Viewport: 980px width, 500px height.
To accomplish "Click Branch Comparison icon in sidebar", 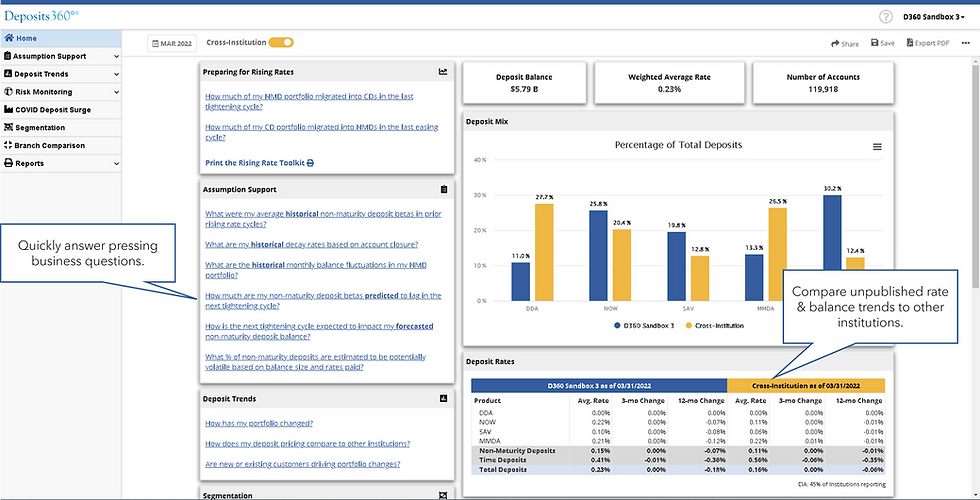I will pyautogui.click(x=8, y=145).
